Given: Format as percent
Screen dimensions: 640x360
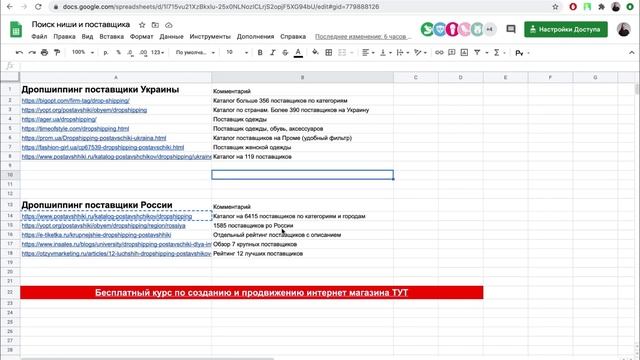Looking at the screenshot, I should (118, 53).
